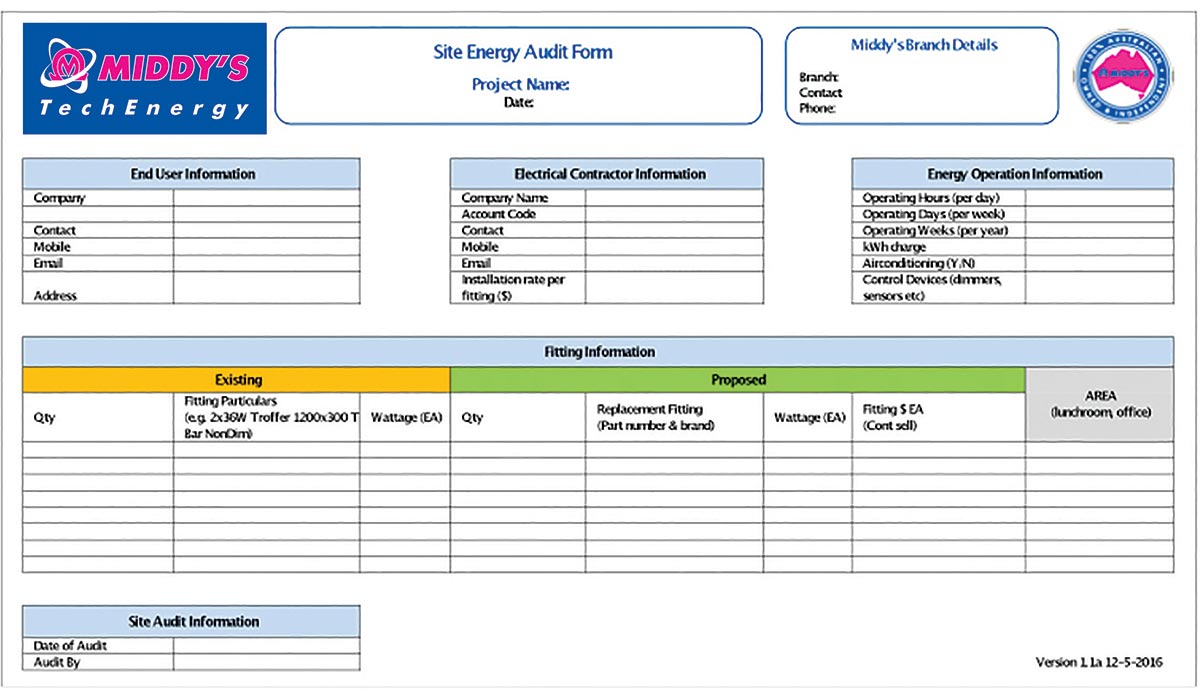Select the Energy Operation Information header

click(1013, 174)
